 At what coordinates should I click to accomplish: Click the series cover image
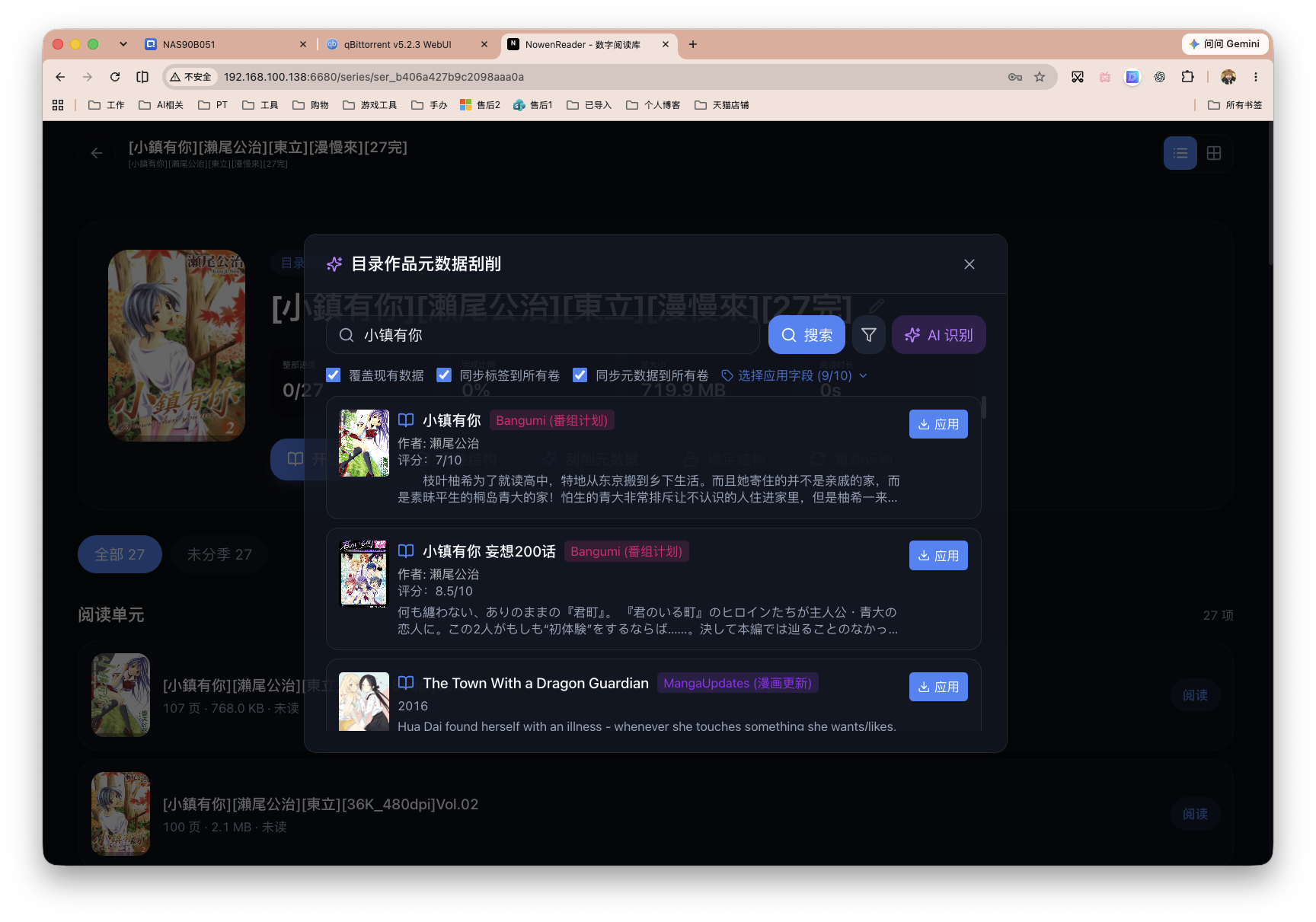177,346
